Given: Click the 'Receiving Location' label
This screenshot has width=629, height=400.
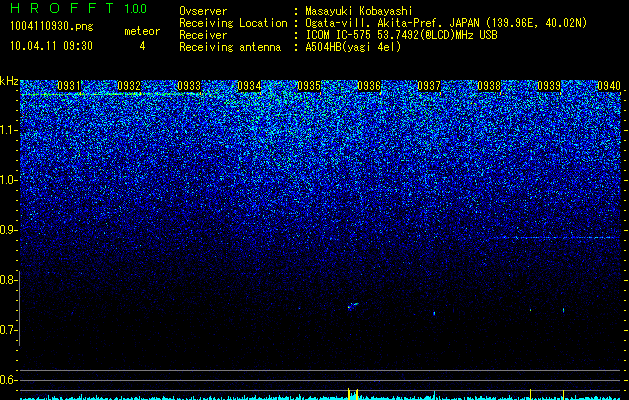Looking at the screenshot, I should click(233, 23).
